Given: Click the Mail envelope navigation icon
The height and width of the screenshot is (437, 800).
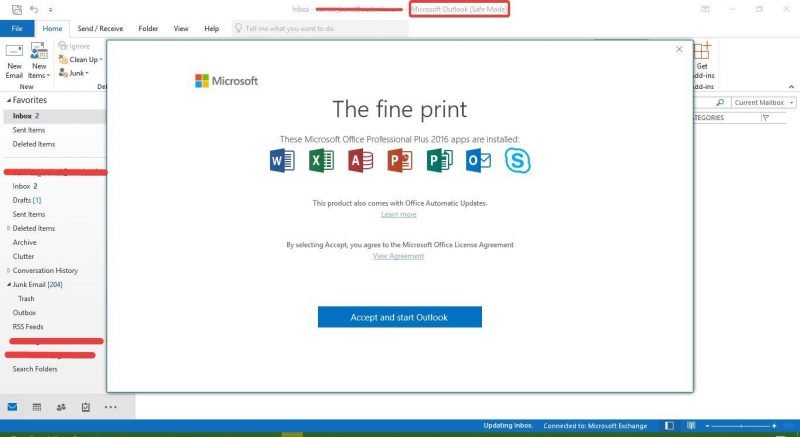Looking at the screenshot, I should [x=12, y=407].
